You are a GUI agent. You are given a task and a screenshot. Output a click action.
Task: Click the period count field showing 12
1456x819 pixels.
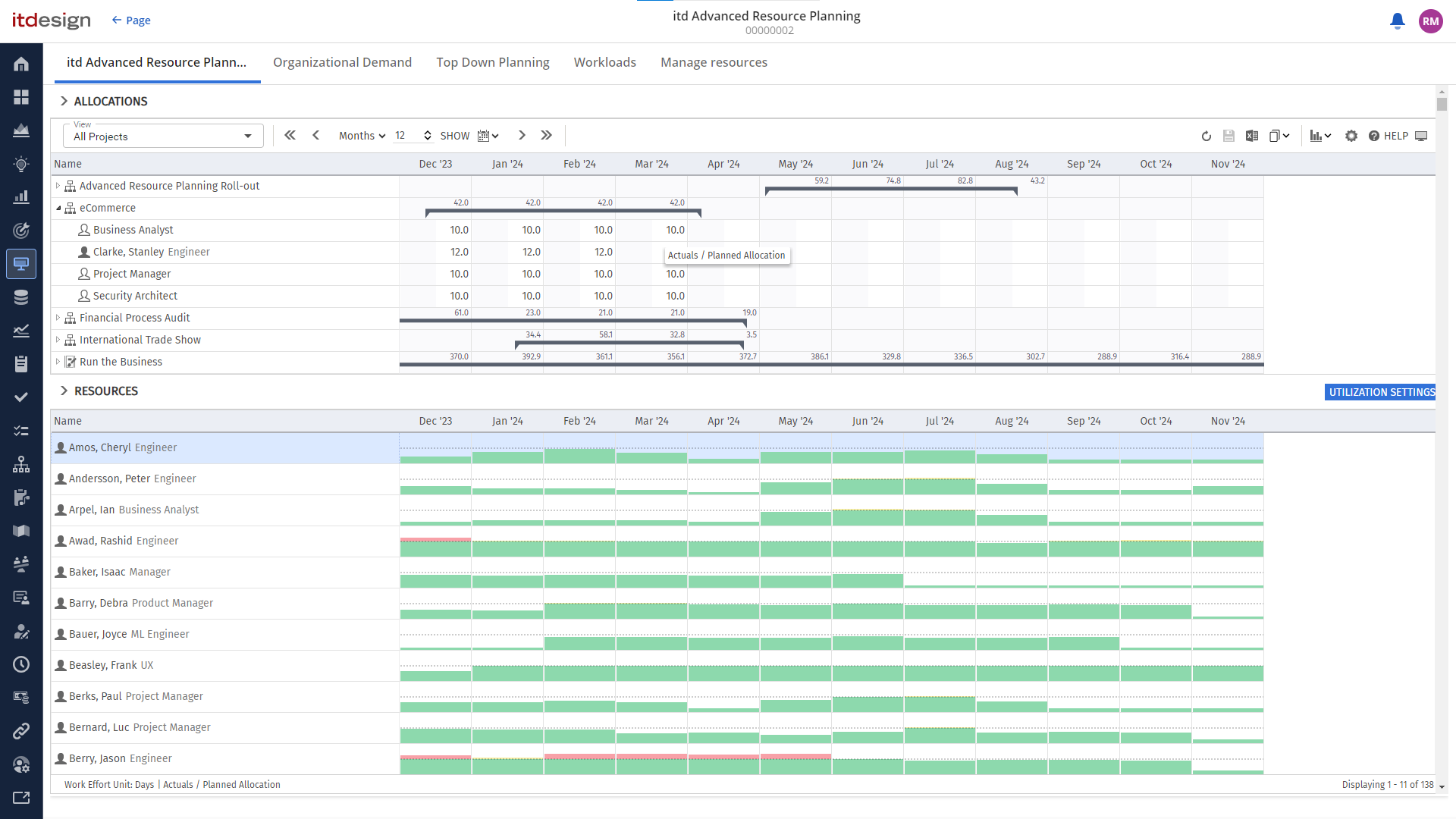pyautogui.click(x=406, y=136)
